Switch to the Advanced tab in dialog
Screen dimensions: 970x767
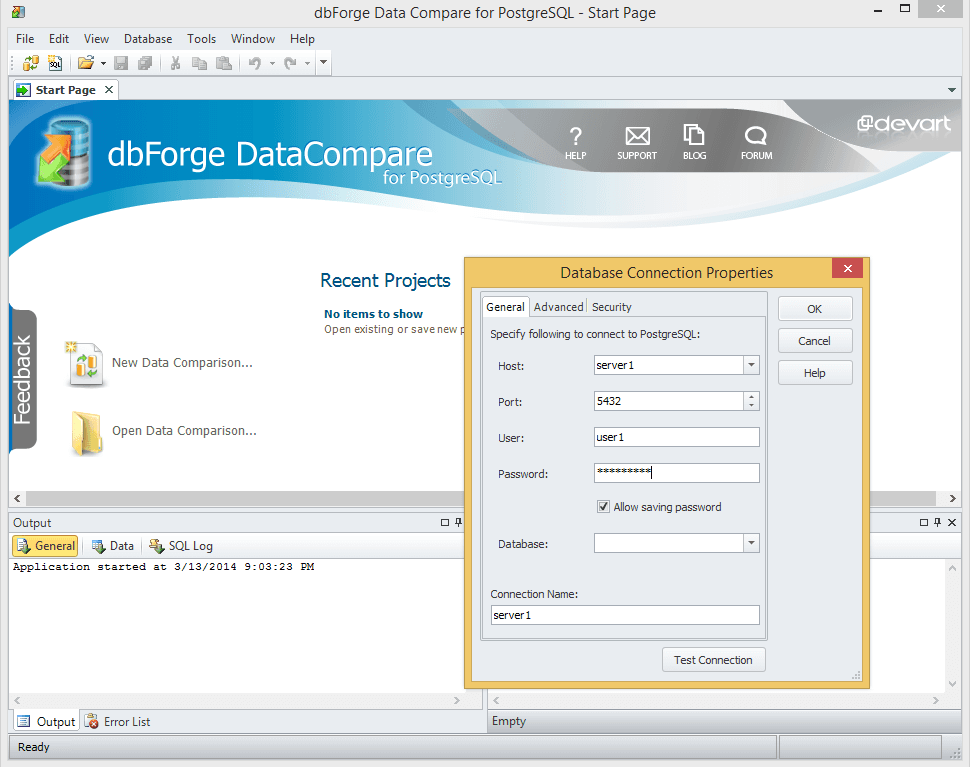click(x=558, y=307)
